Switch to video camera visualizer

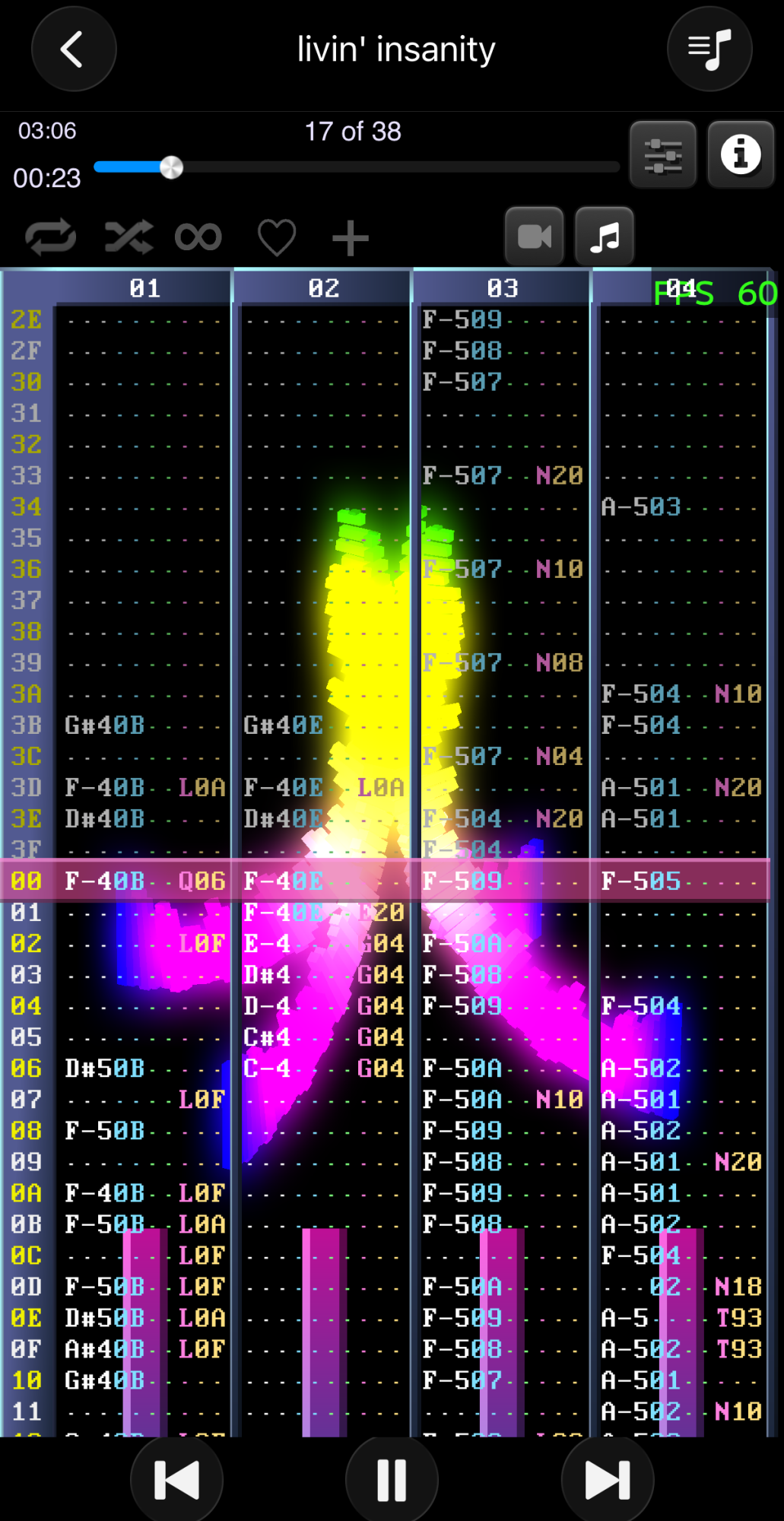tap(535, 237)
